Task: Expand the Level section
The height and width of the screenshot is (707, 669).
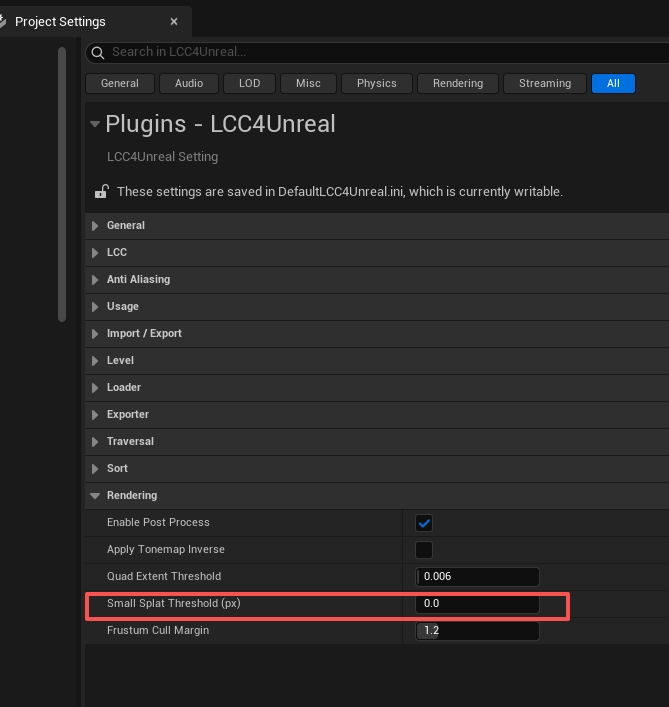Action: click(95, 361)
